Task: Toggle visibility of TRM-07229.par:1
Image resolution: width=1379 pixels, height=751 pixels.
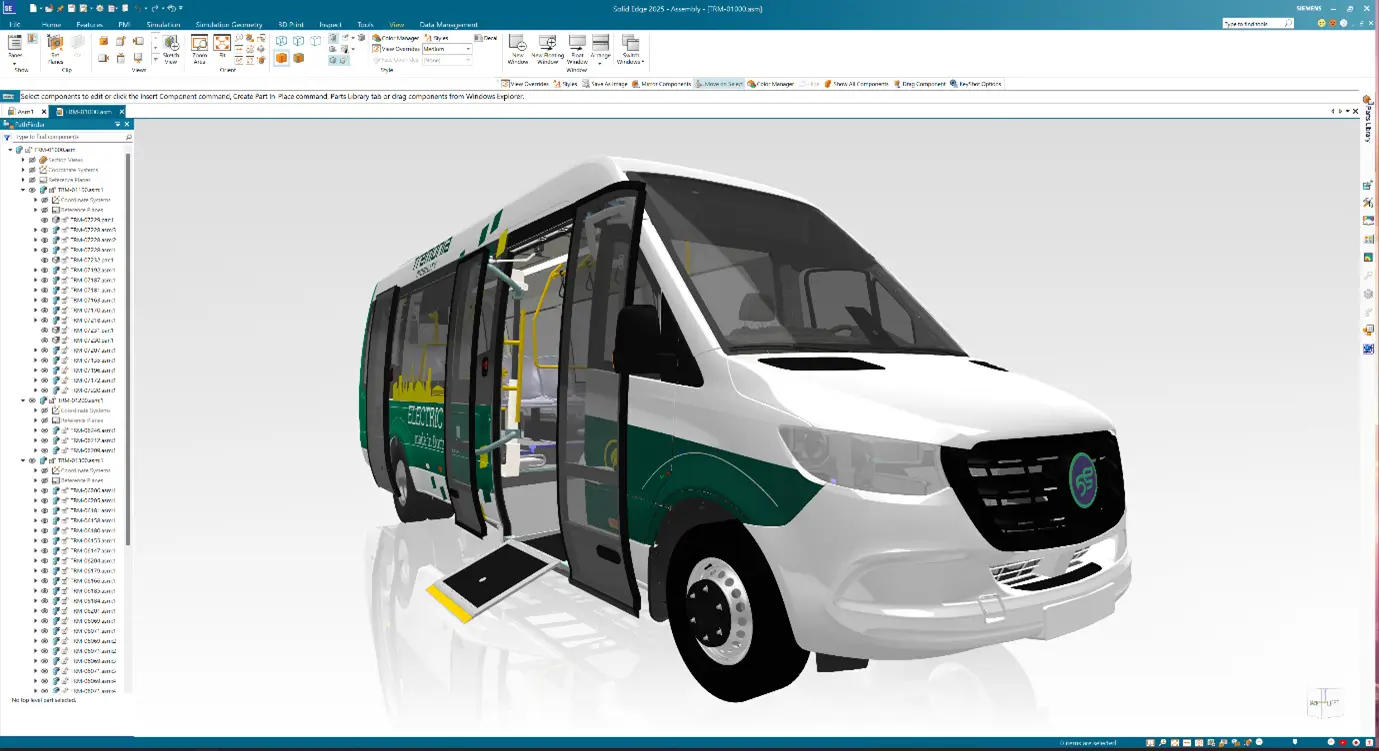Action: [44, 220]
